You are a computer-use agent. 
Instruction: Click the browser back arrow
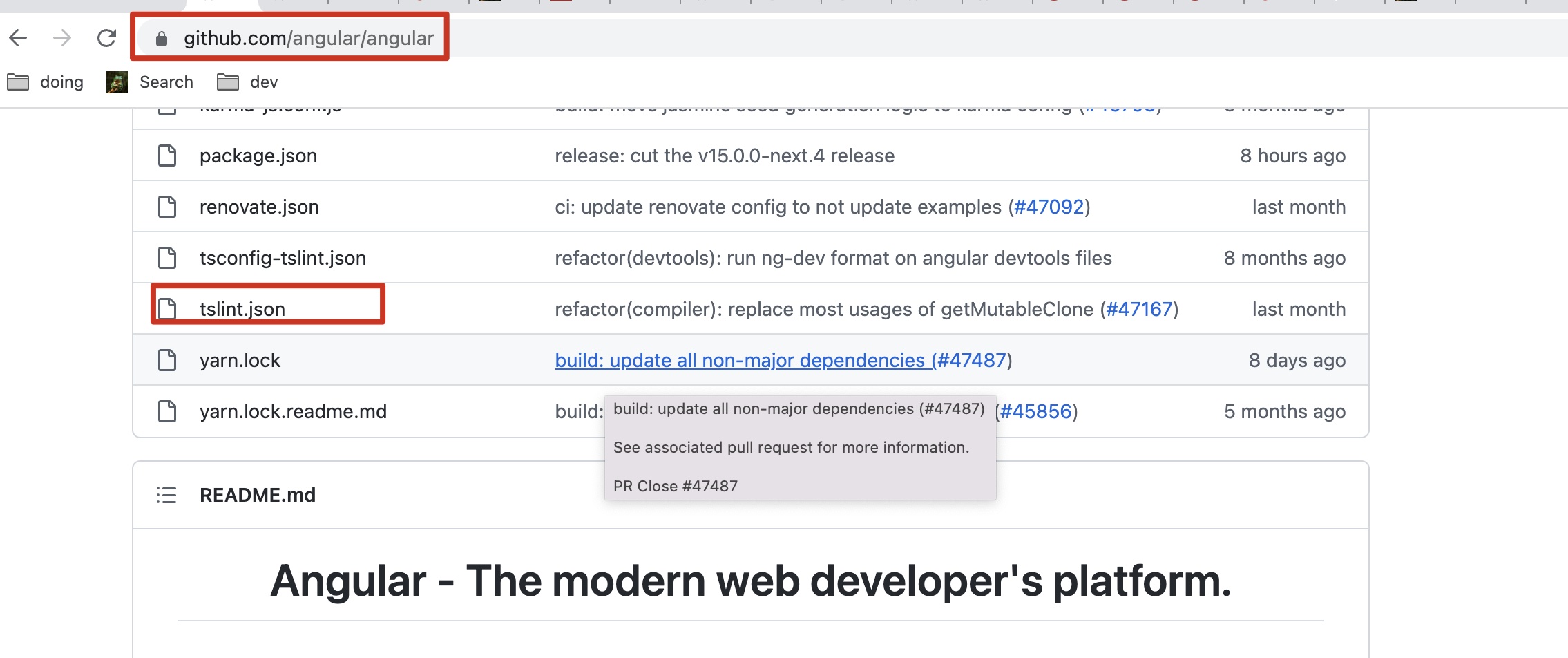click(19, 38)
